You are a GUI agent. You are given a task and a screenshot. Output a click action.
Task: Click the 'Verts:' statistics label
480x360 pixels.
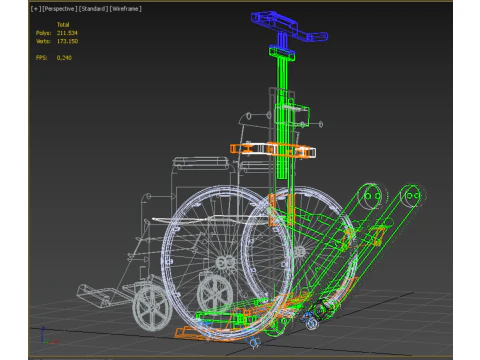(x=43, y=41)
